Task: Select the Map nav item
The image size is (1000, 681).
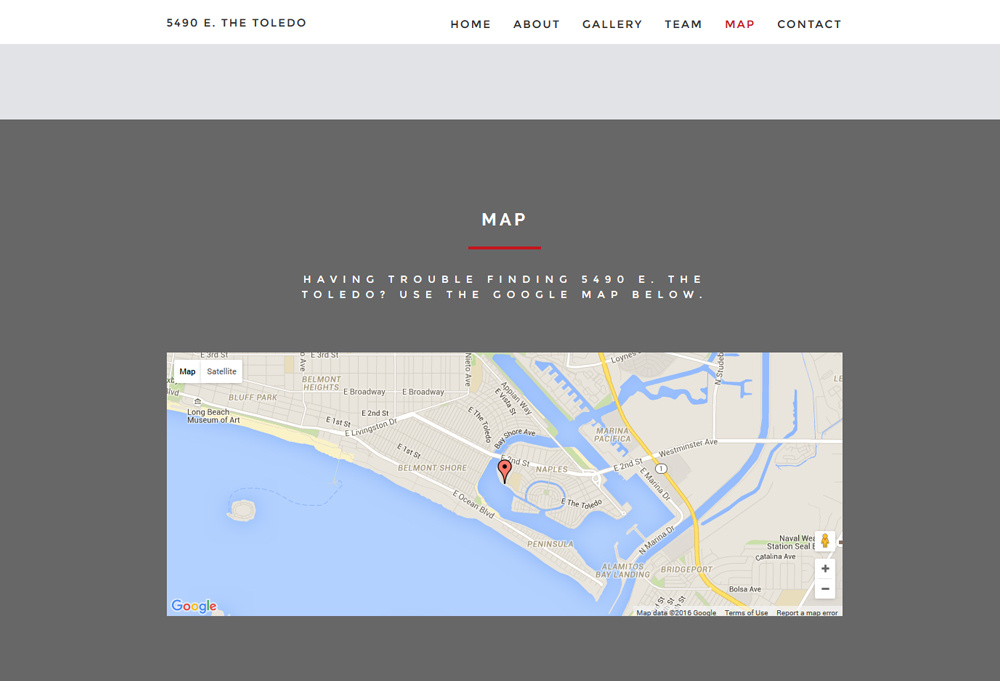Action: click(x=740, y=24)
